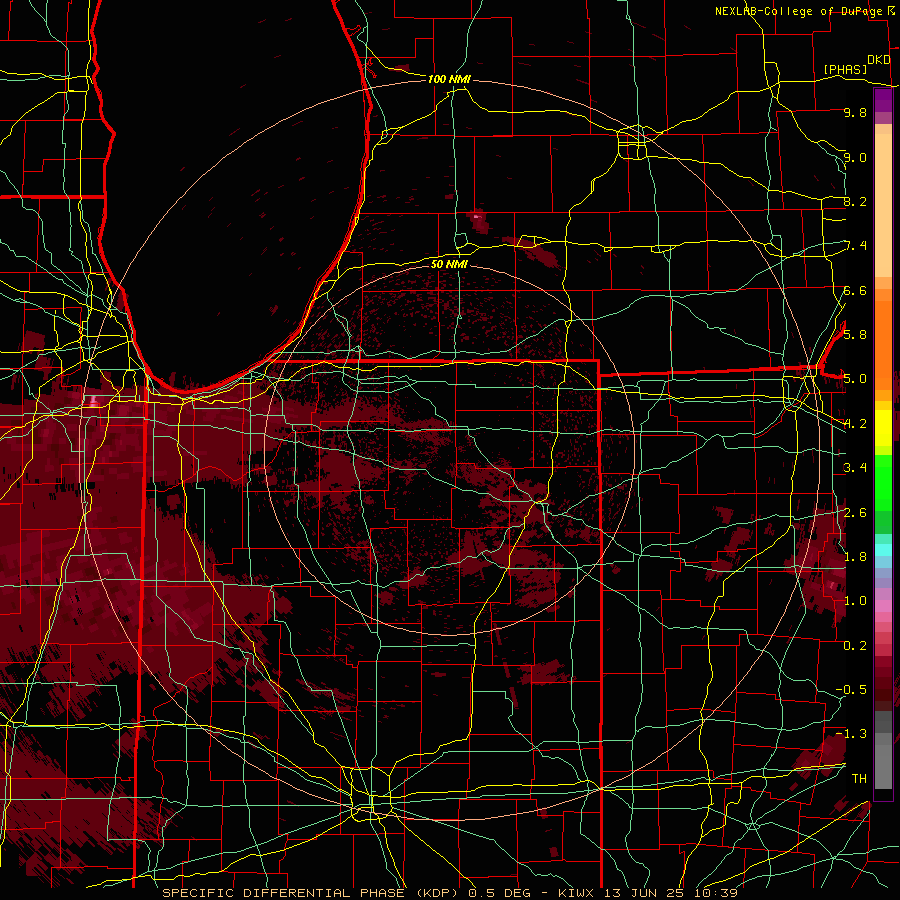
Task: Click the 100 NMI range ring label
Action: [449, 79]
